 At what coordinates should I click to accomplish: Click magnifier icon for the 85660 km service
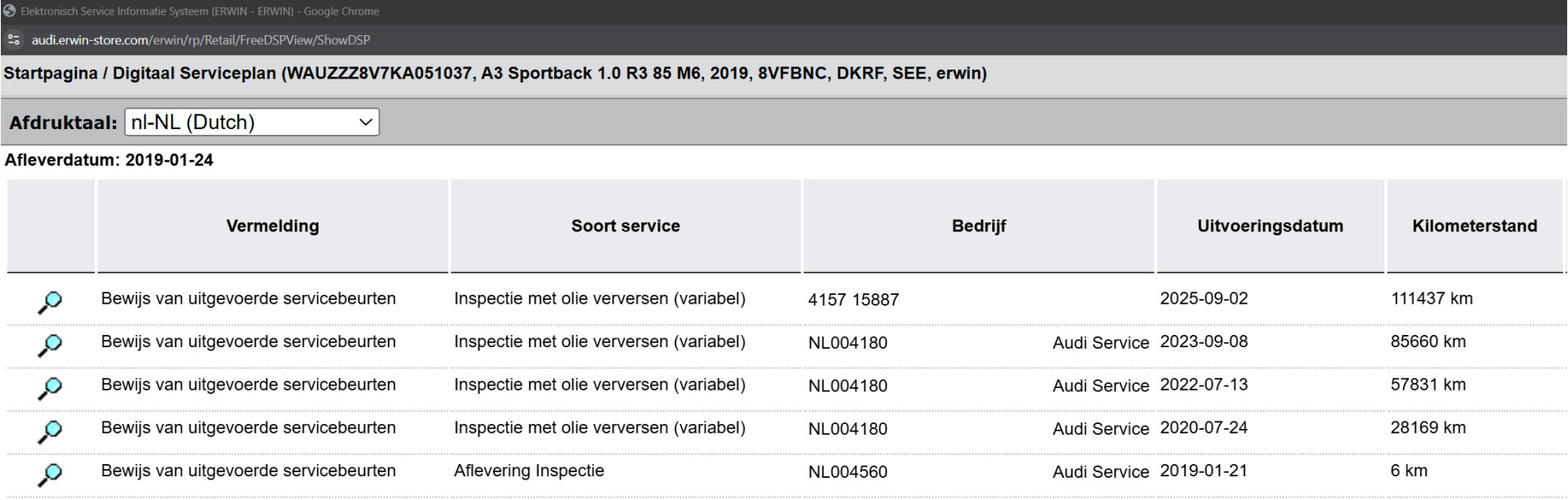coord(50,346)
